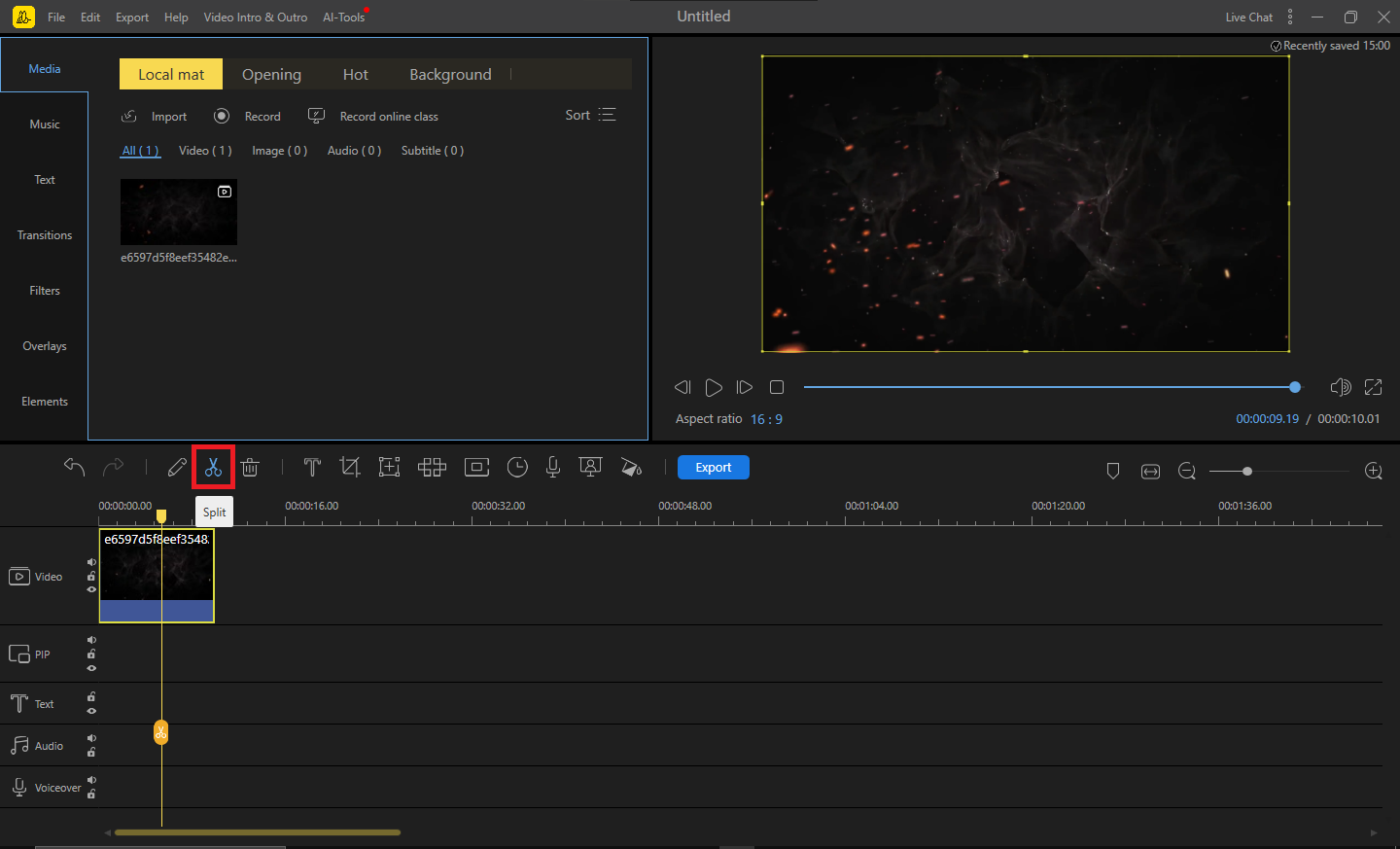Filter media by Video ( 1 )
1400x849 pixels.
pyautogui.click(x=205, y=151)
